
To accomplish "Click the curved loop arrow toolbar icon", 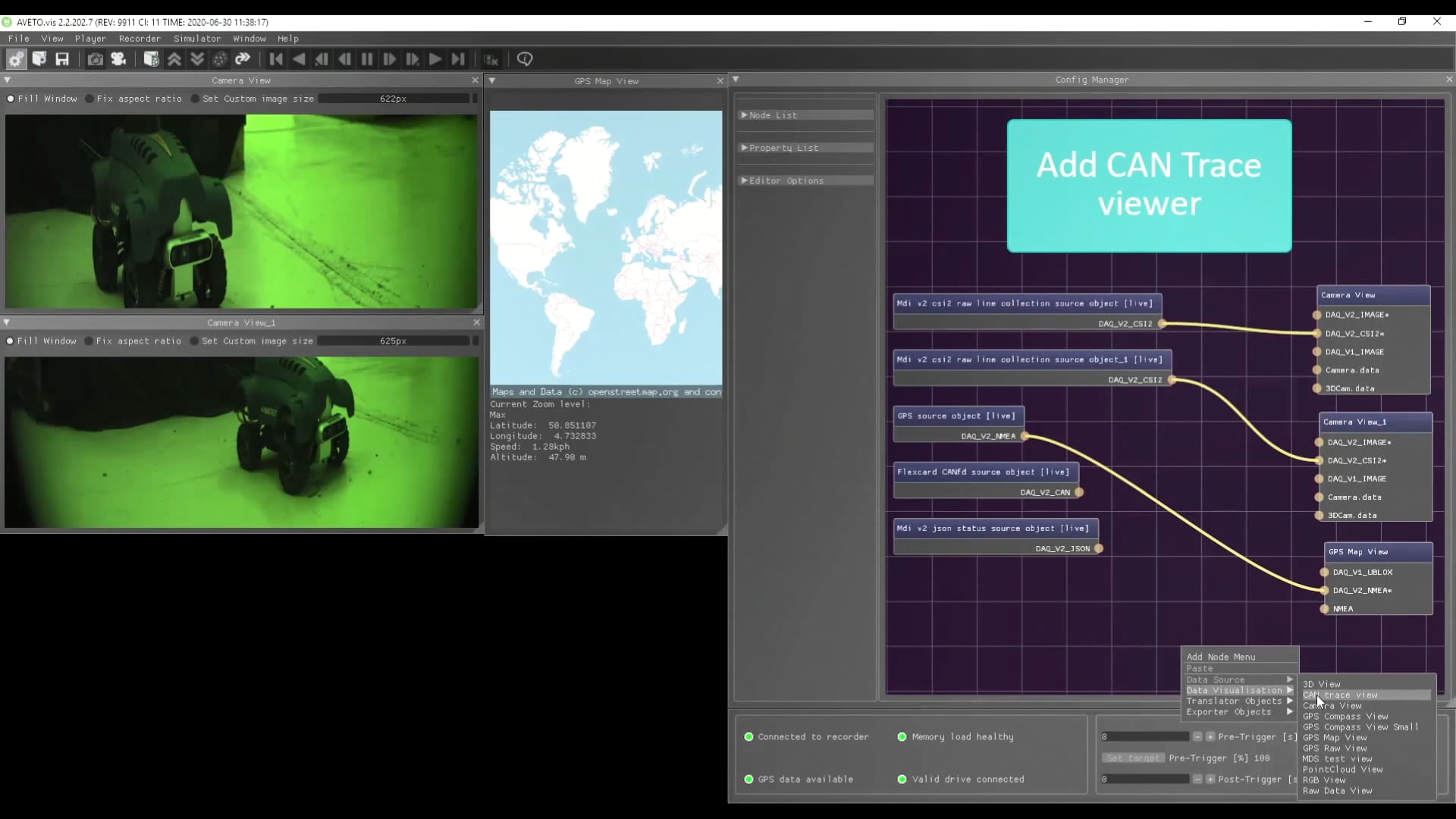I will [243, 59].
